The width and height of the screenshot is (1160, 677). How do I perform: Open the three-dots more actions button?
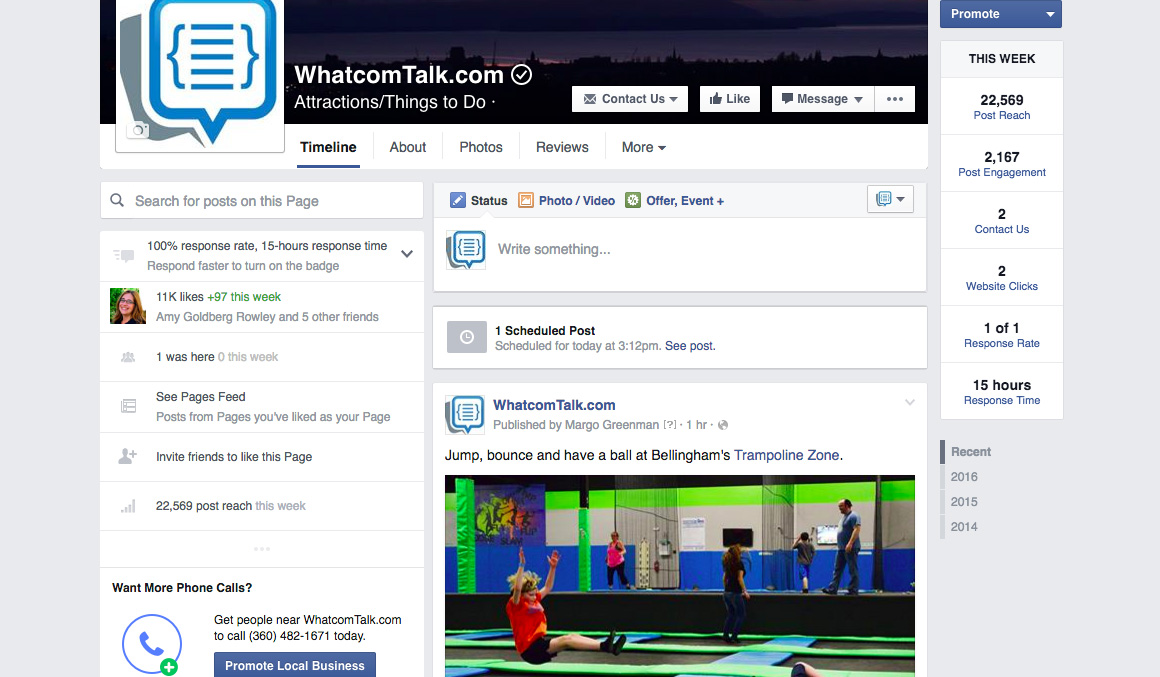coord(894,99)
